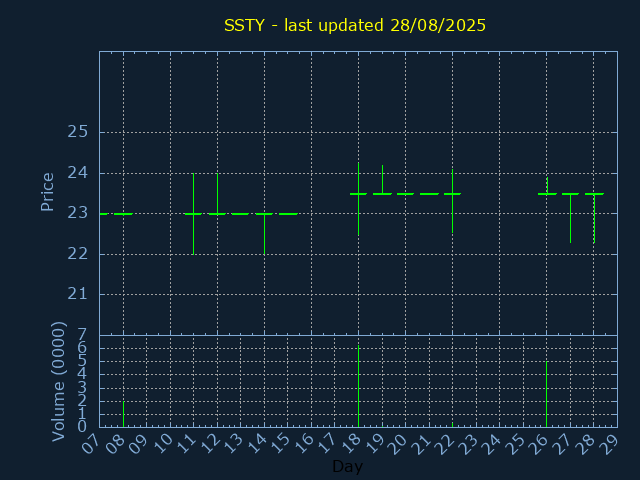Click day tick label 25

click(516, 443)
